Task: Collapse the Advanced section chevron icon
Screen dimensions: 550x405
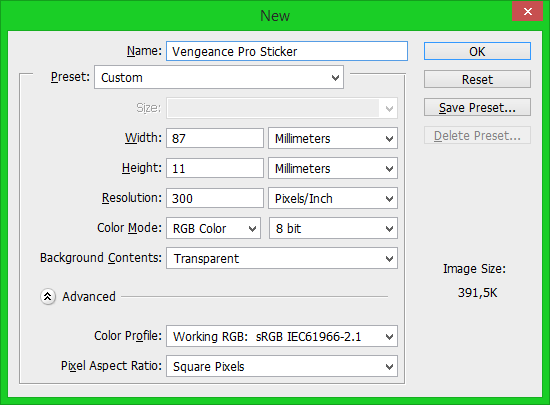Action: [x=48, y=297]
